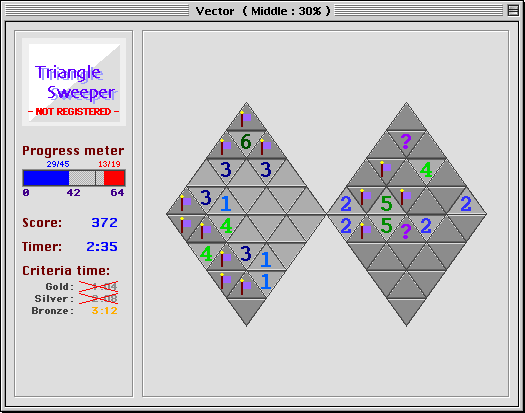Click the flag at the left diamond's top apex

point(246,120)
